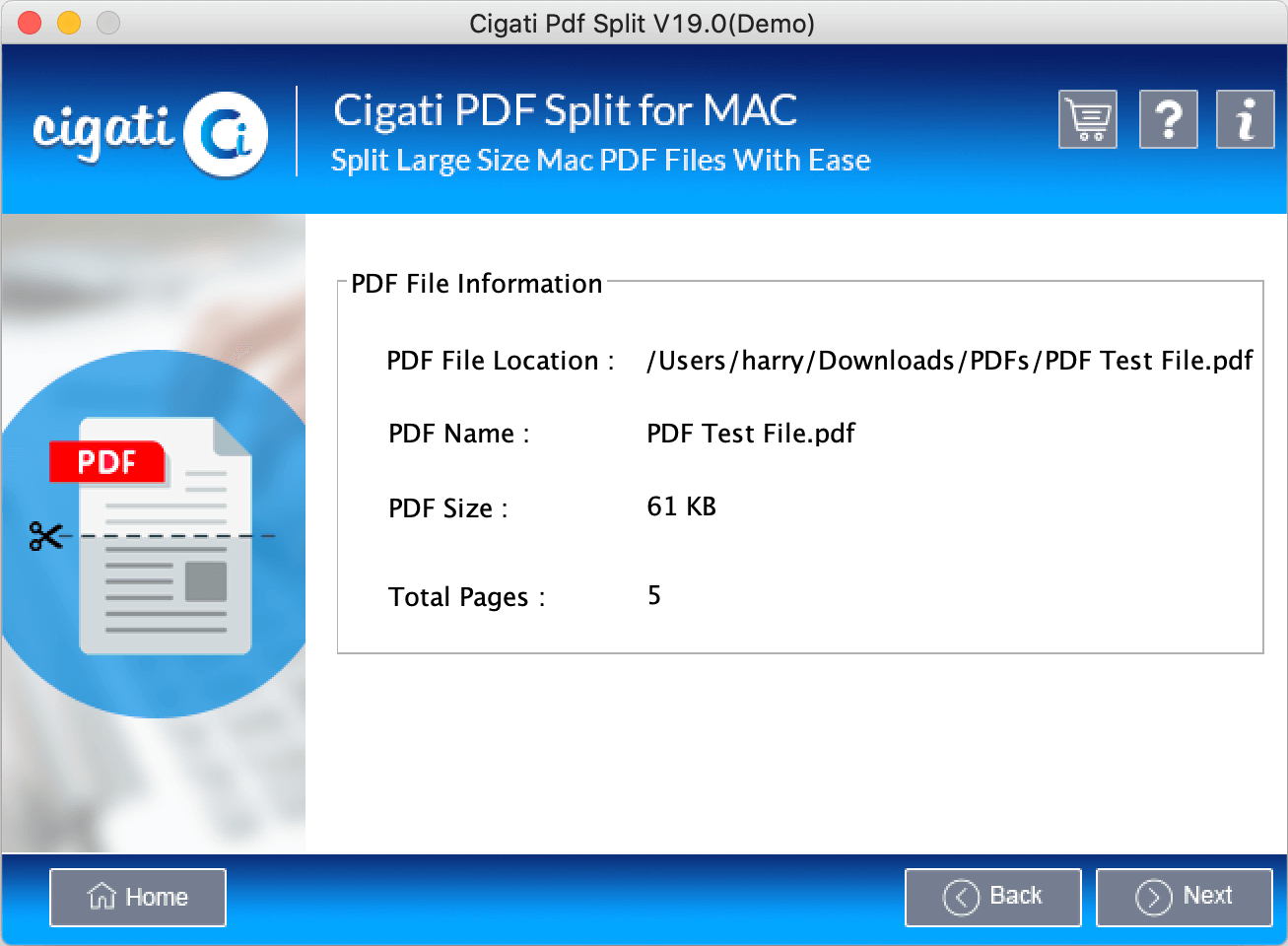1288x946 pixels.
Task: Click the total pages value '5'
Action: tap(654, 595)
